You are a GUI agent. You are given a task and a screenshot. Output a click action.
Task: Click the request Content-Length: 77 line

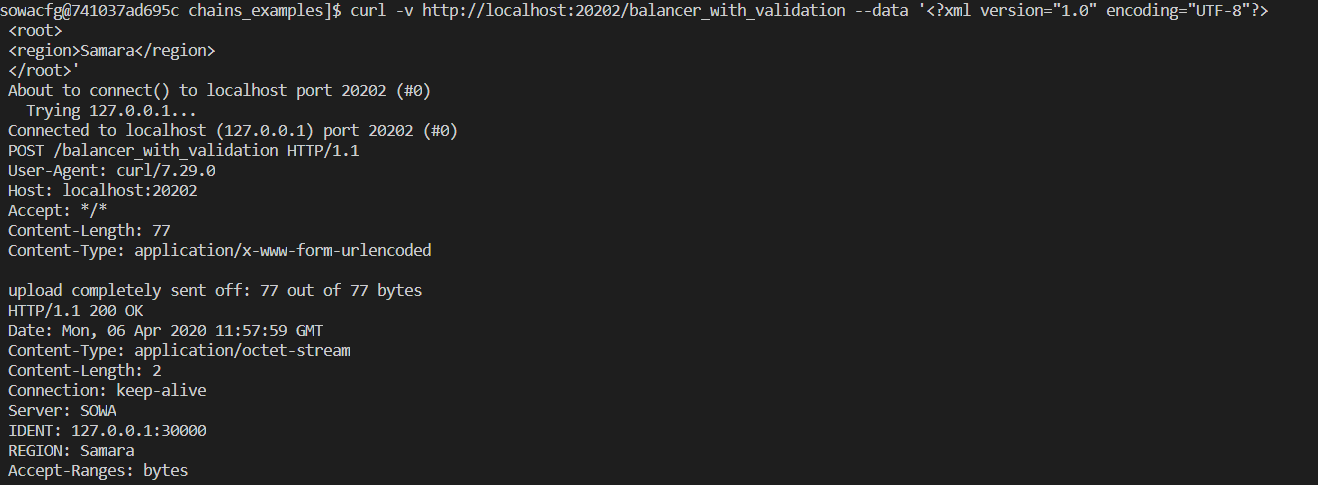click(89, 231)
